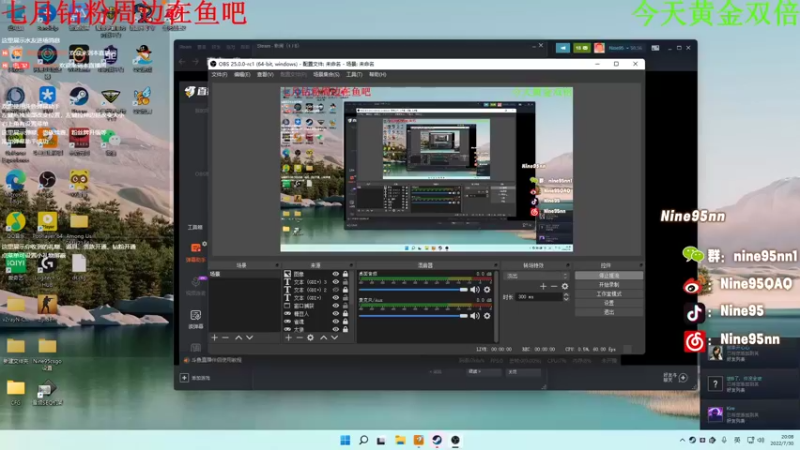Click the add game plus icon in Steam
This screenshot has width=800, height=450.
[x=184, y=378]
